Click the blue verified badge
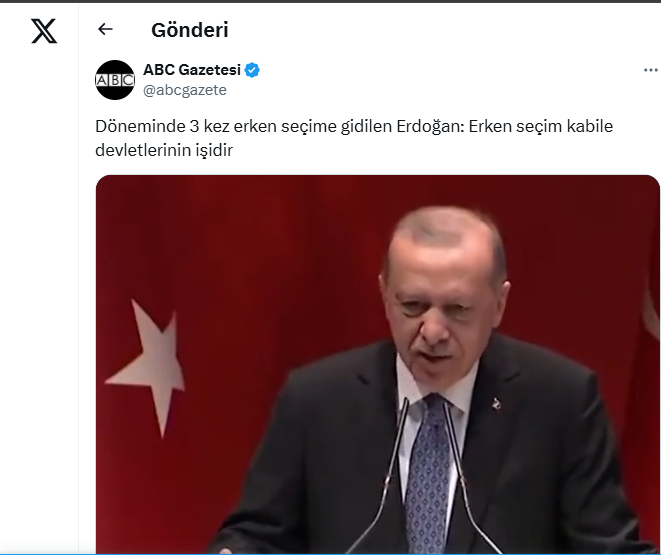This screenshot has height=555, width=661. pos(252,70)
